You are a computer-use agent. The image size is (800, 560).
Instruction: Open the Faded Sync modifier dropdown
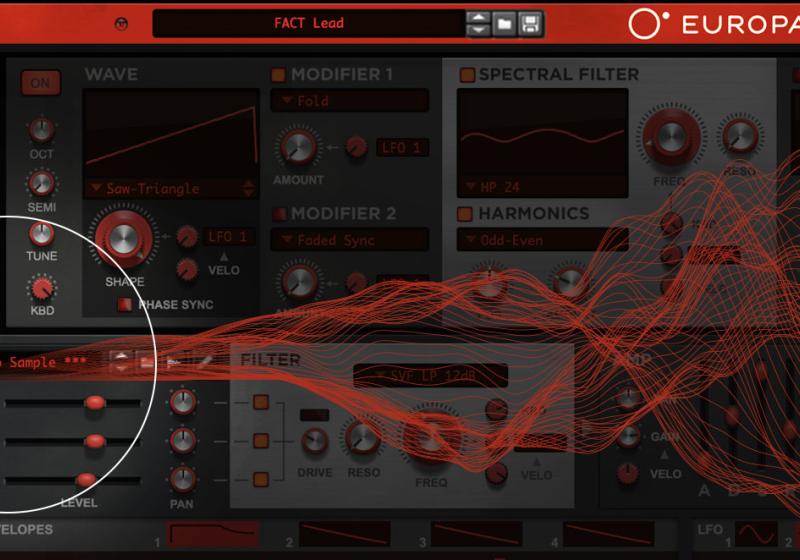pyautogui.click(x=349, y=240)
